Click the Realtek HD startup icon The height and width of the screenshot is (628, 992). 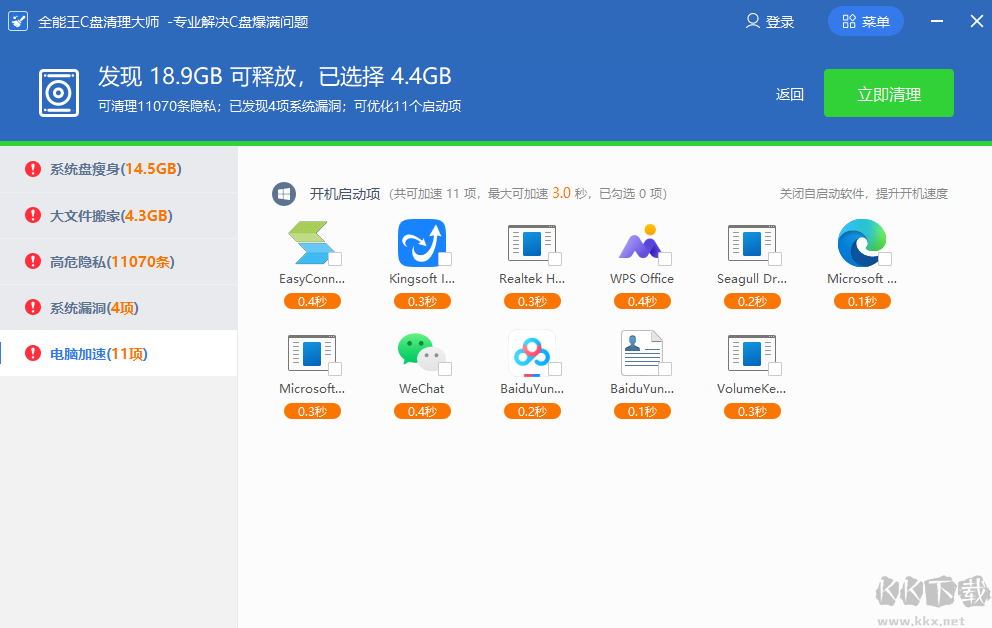point(531,243)
